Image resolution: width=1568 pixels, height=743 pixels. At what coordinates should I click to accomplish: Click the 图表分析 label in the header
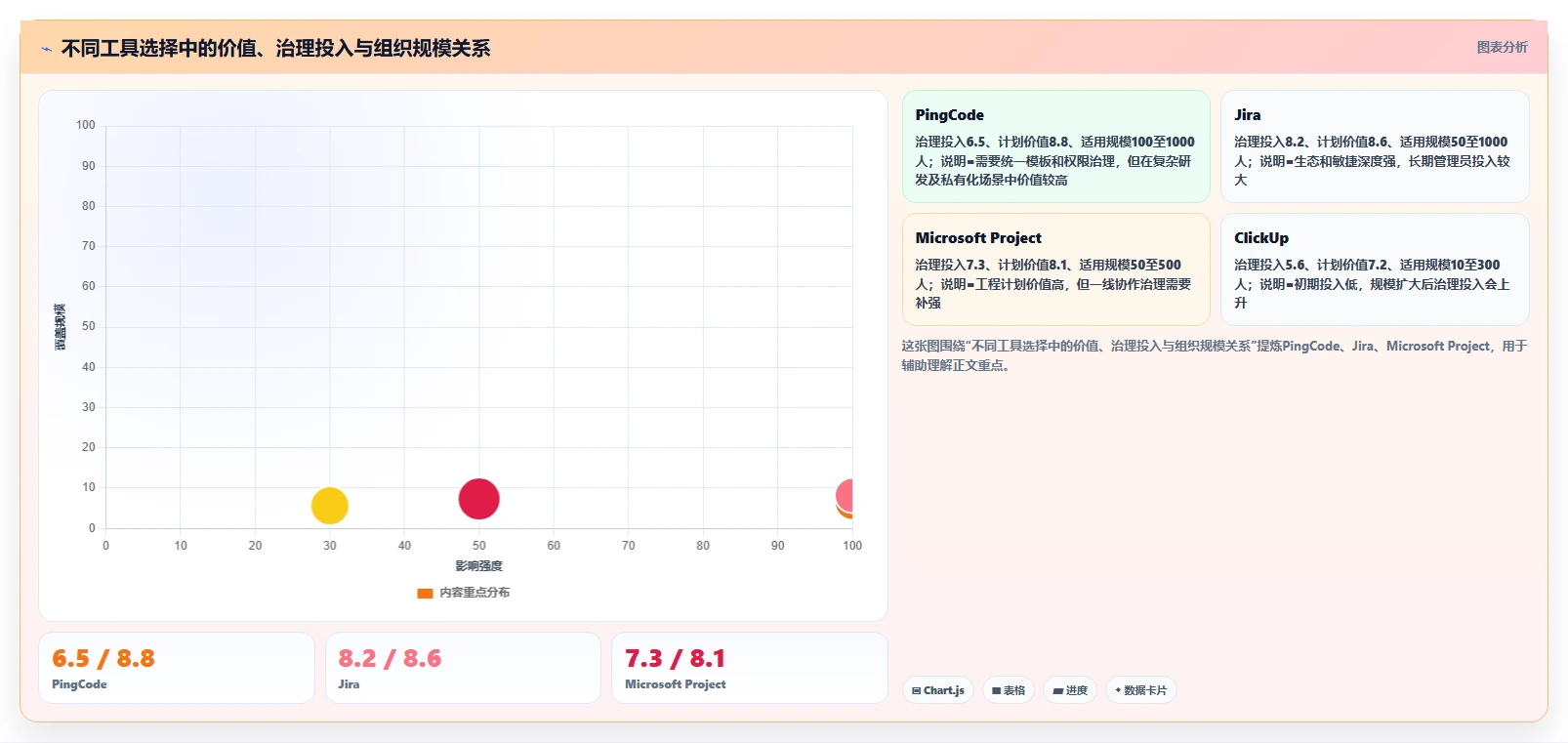point(1502,47)
